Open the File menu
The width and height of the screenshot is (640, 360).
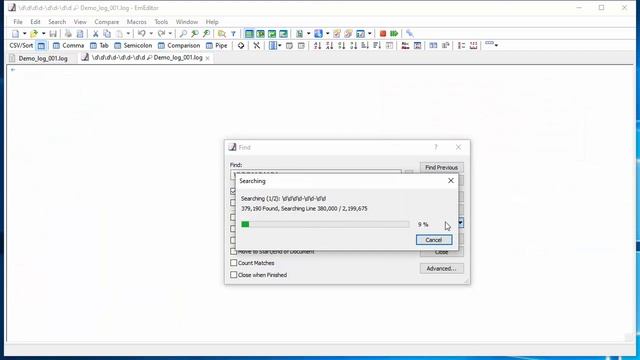(18, 22)
